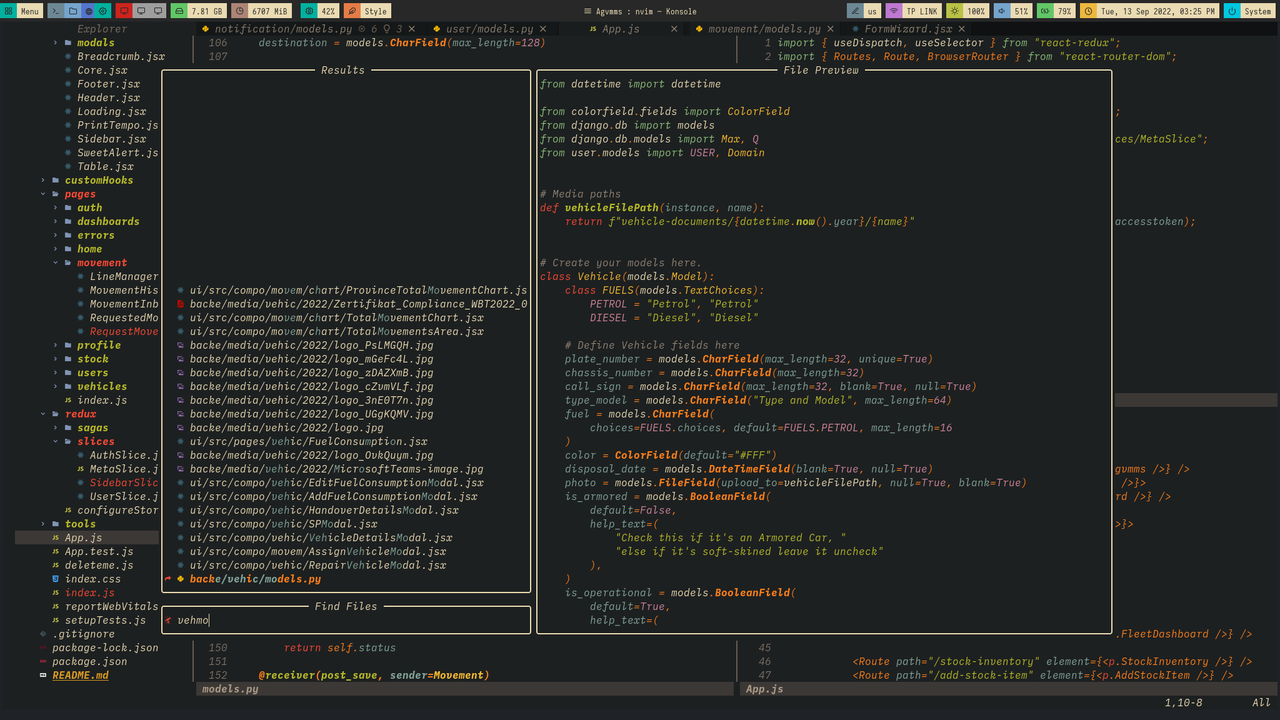Open the TP LINK wifi widget
The width and height of the screenshot is (1280, 720).
pyautogui.click(x=914, y=11)
